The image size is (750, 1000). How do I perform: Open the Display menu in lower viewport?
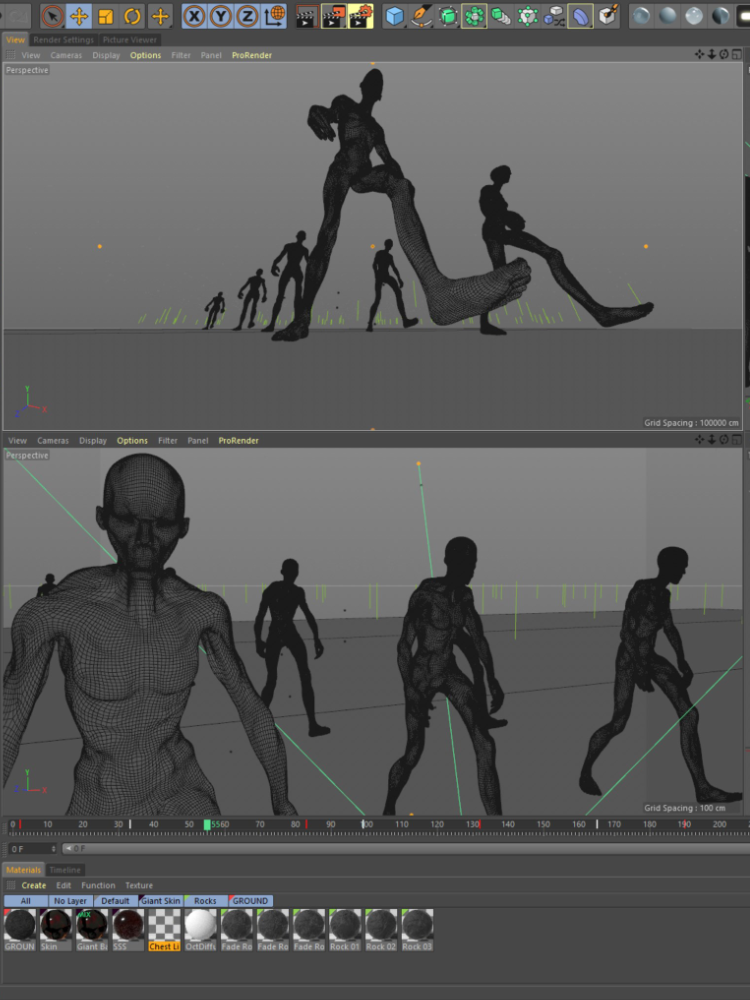tap(93, 440)
